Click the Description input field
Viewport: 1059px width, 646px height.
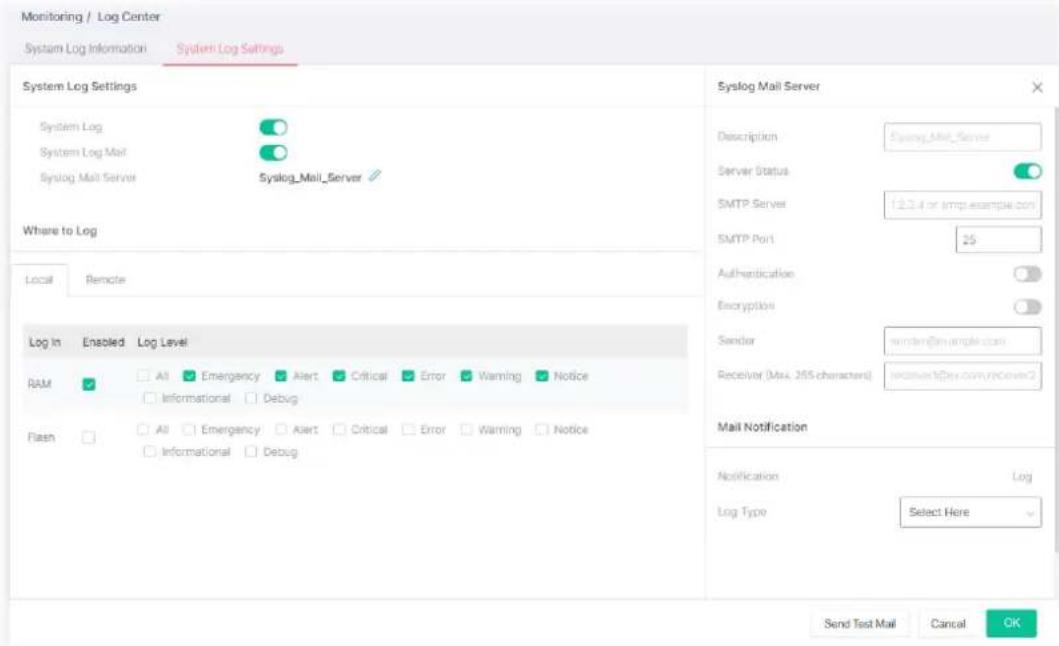point(962,137)
